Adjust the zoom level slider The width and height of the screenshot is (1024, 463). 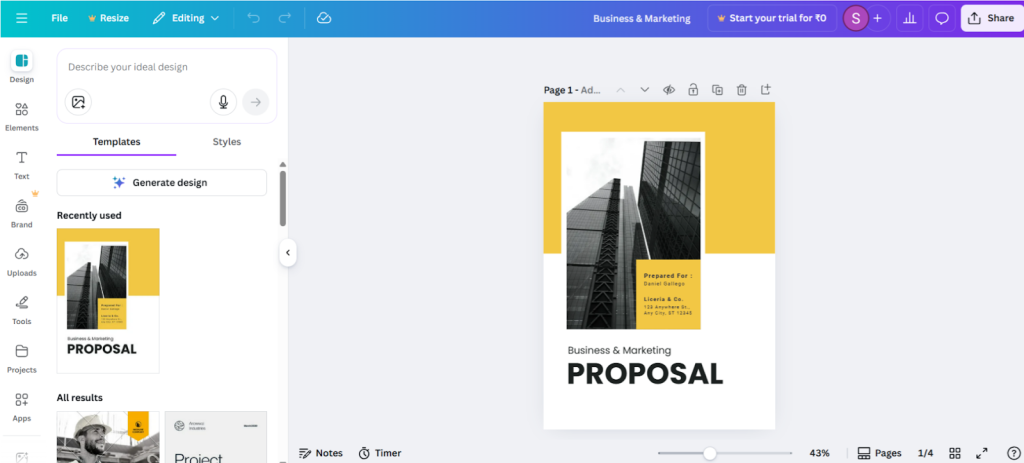710,453
